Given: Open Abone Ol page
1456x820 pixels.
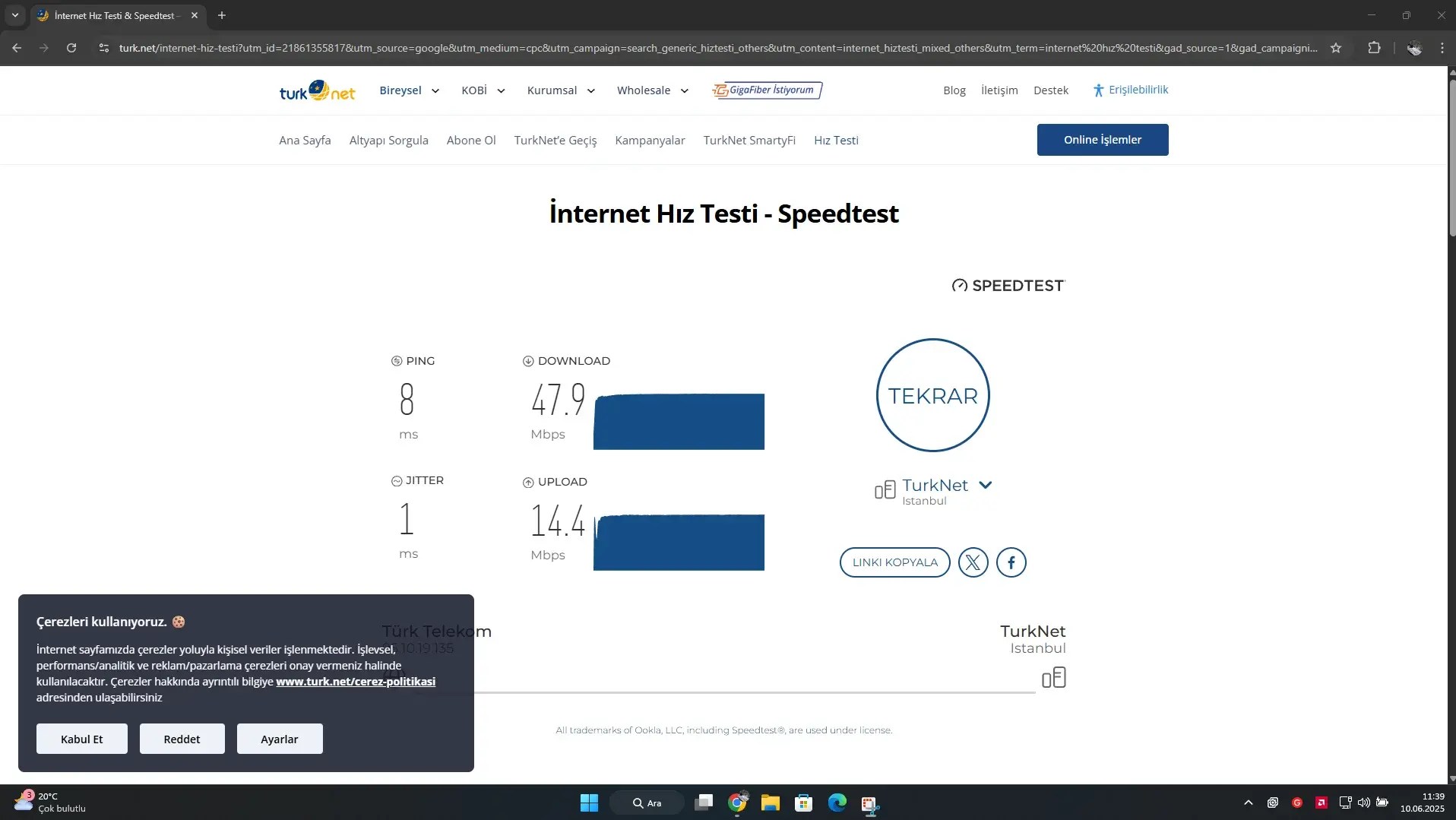Looking at the screenshot, I should [x=471, y=141].
